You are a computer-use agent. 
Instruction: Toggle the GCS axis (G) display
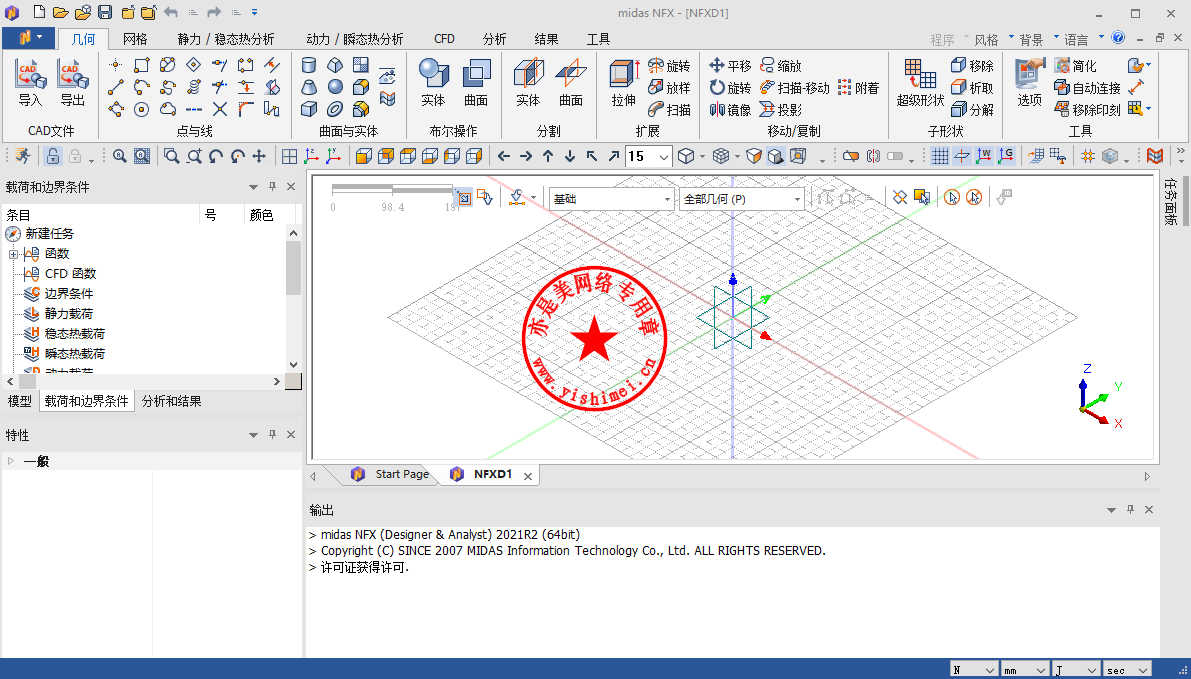click(x=1006, y=156)
